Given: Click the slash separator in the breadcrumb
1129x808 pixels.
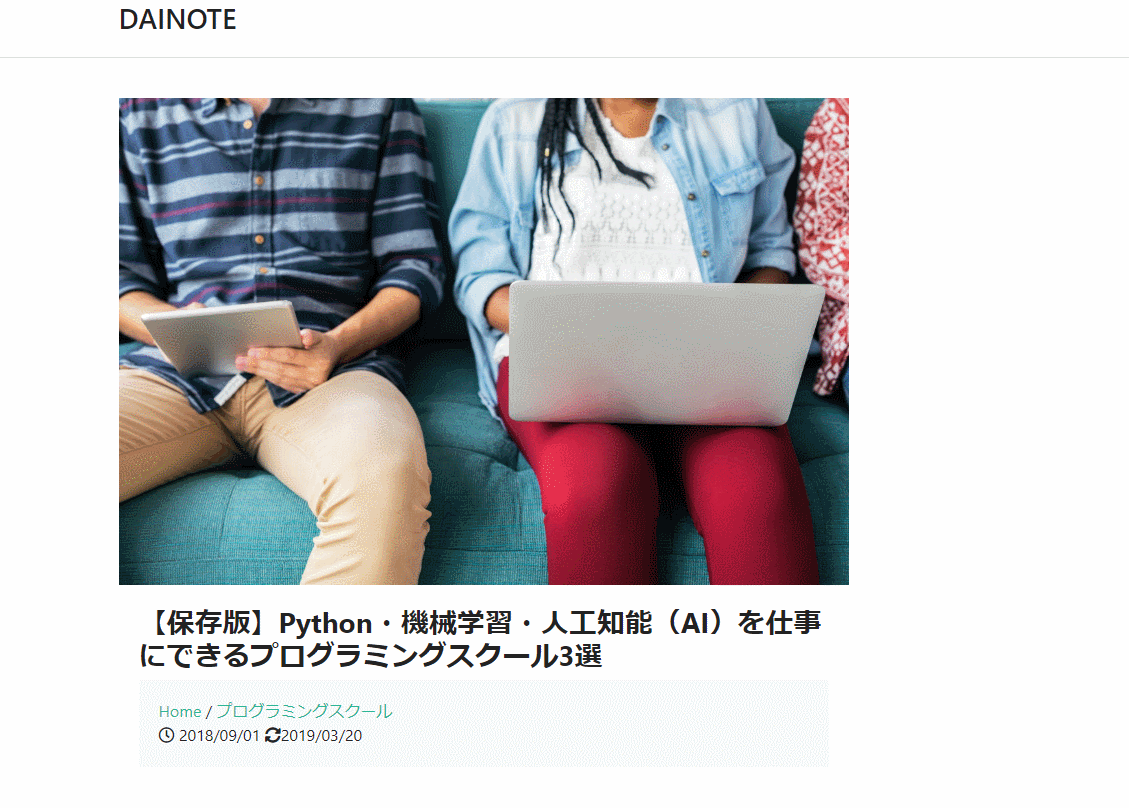Looking at the screenshot, I should click(209, 712).
